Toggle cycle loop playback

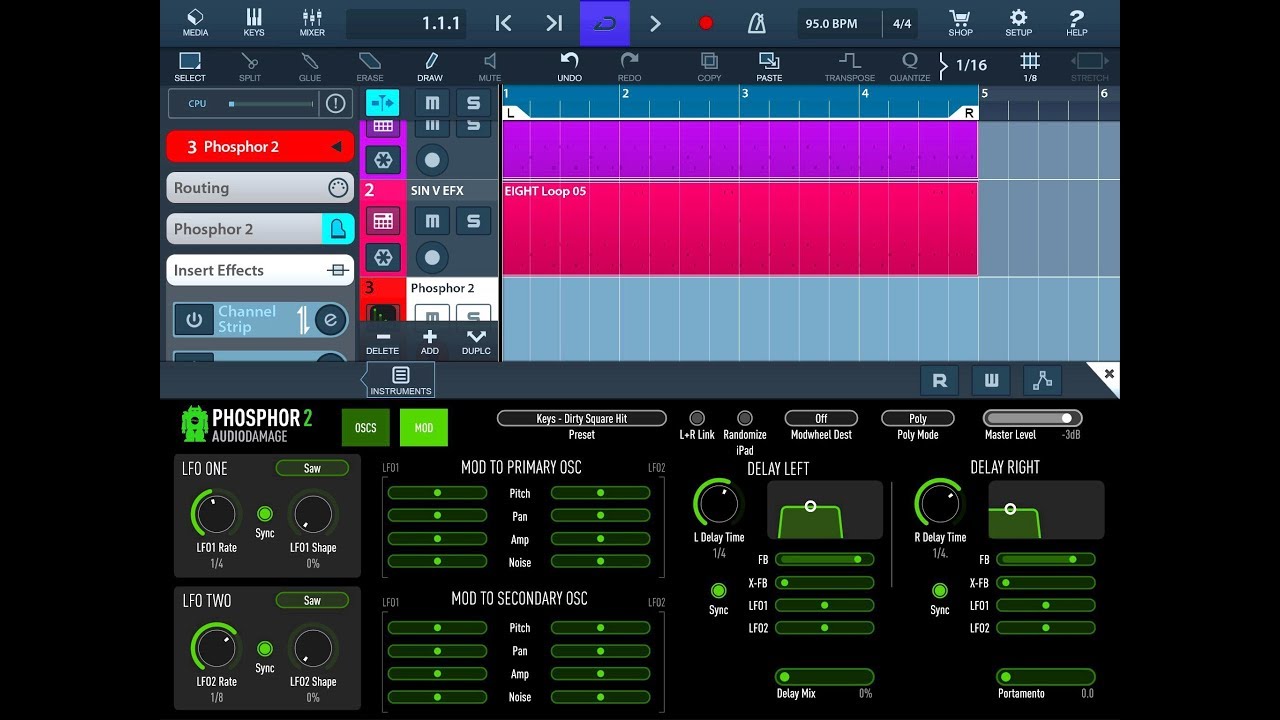tap(605, 23)
